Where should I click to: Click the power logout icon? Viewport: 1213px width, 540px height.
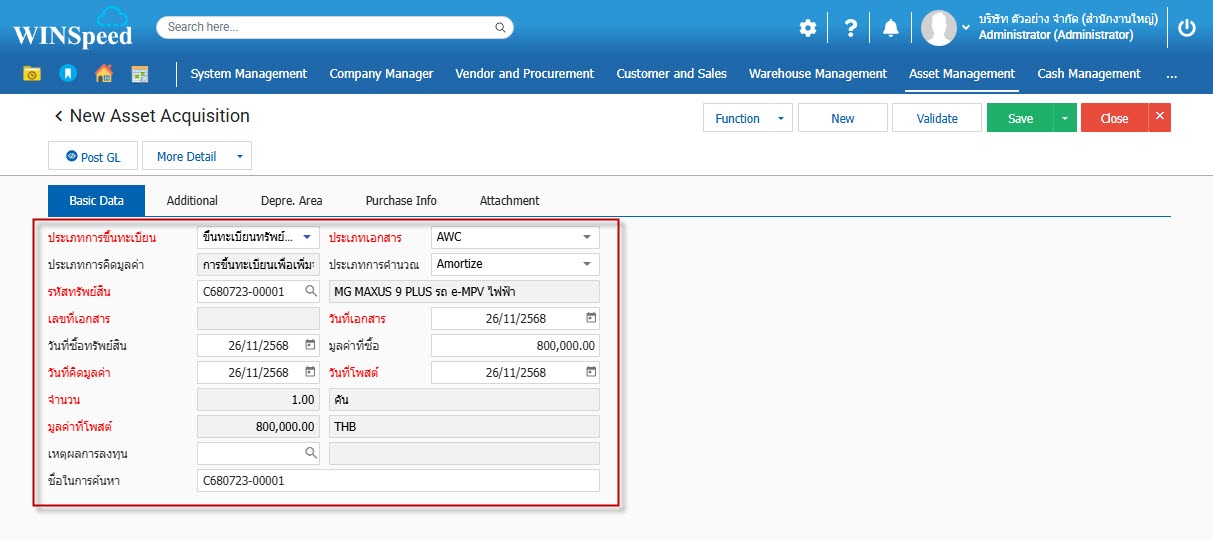tap(1187, 28)
